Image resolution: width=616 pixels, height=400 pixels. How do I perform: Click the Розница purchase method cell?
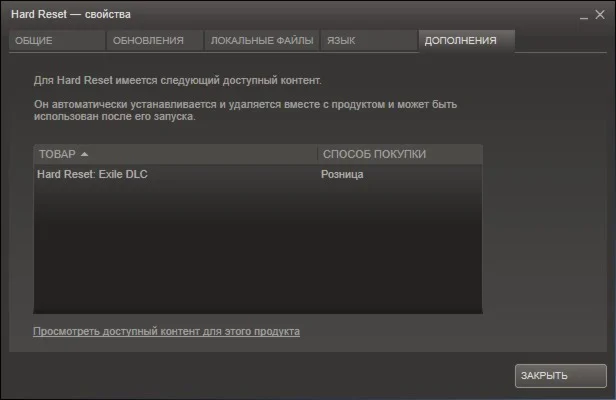342,174
